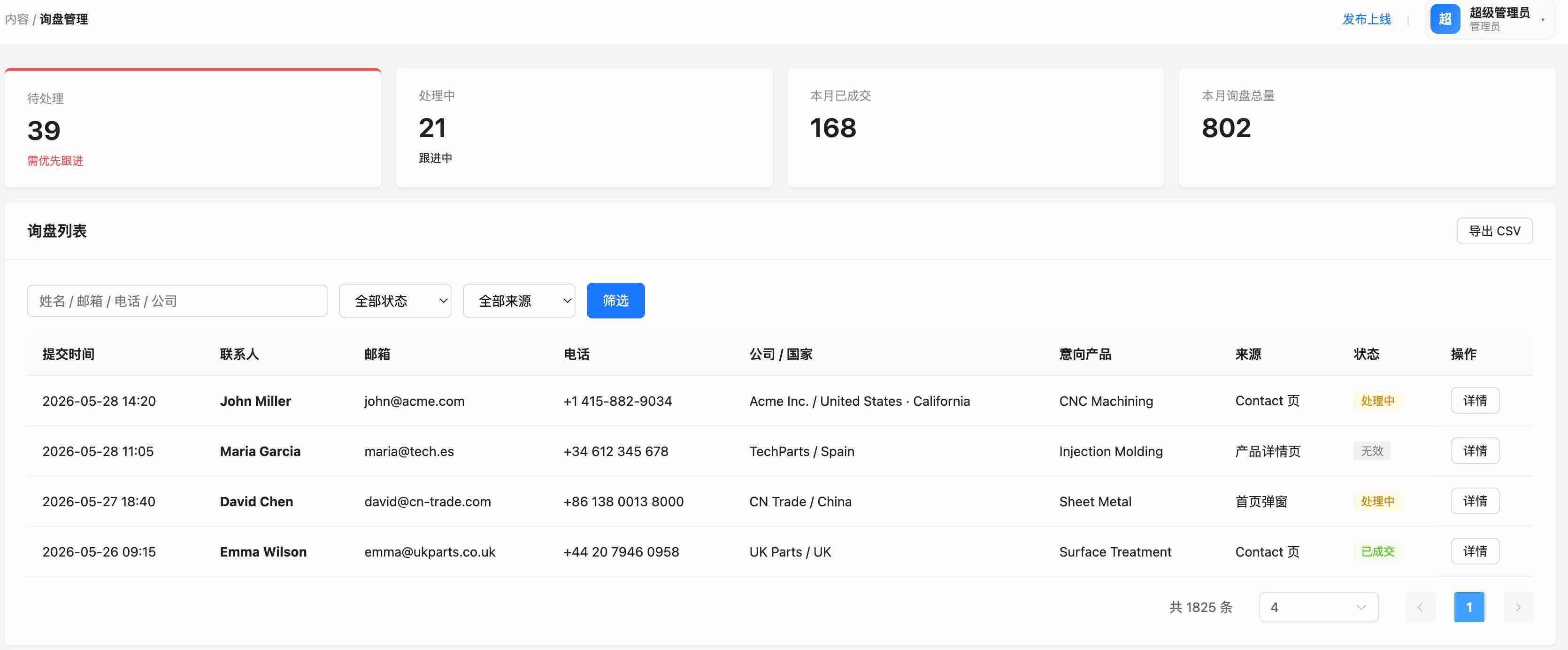
Task: Open the 超级管理员 user menu arrow
Action: [x=1543, y=20]
